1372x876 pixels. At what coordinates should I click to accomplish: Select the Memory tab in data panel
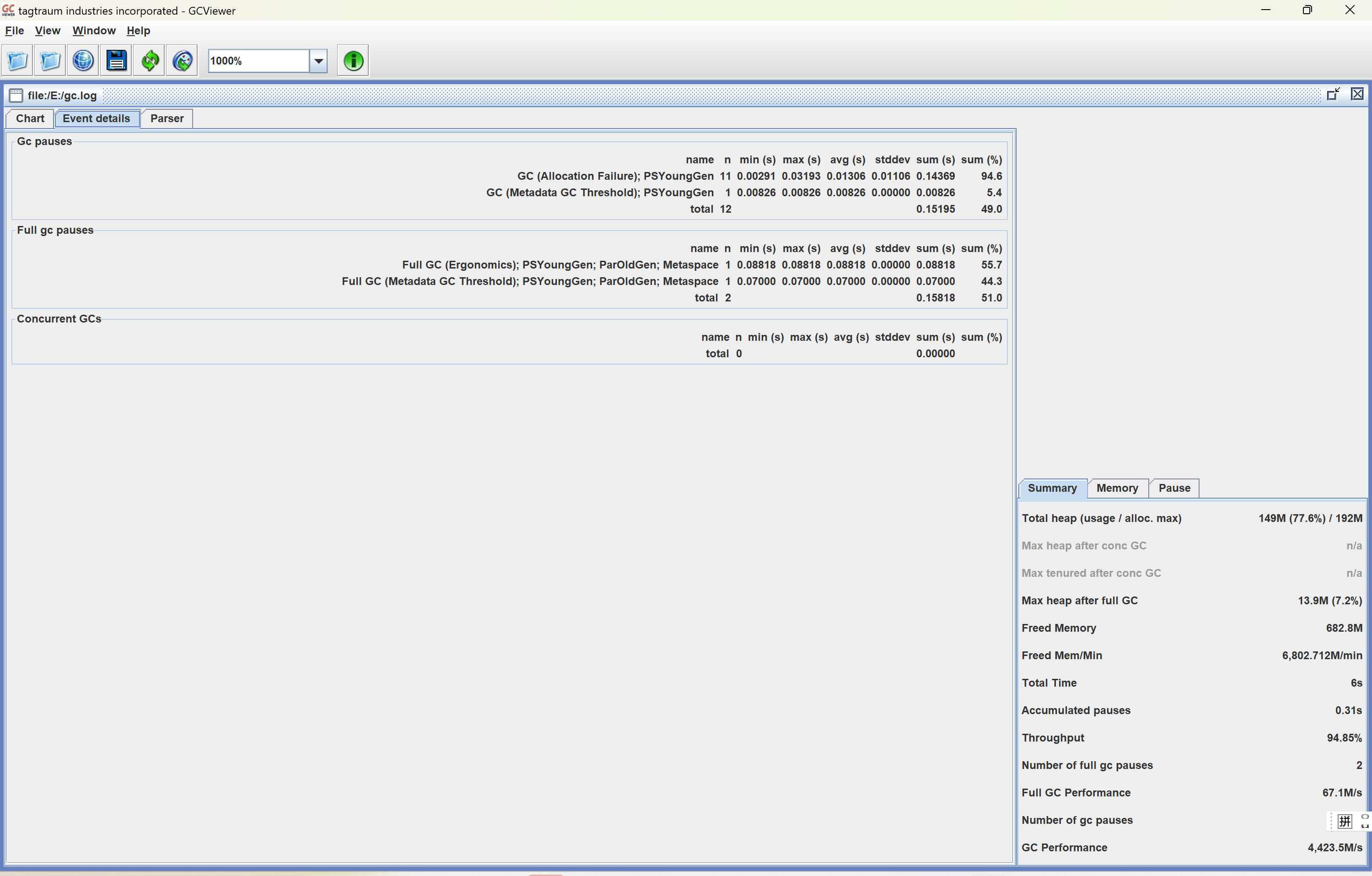click(x=1117, y=488)
